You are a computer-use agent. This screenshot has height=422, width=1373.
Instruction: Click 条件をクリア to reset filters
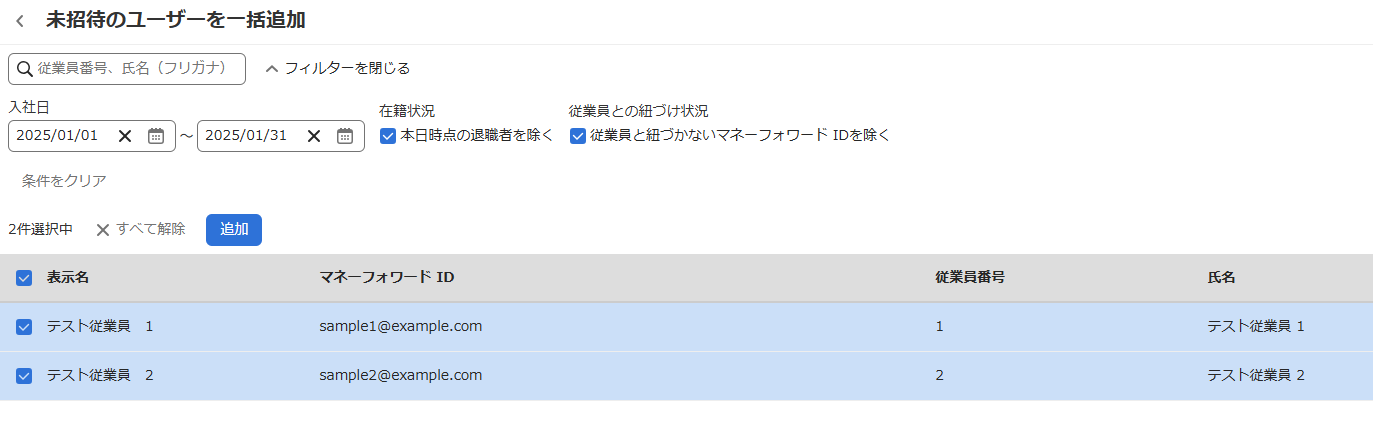[x=64, y=181]
